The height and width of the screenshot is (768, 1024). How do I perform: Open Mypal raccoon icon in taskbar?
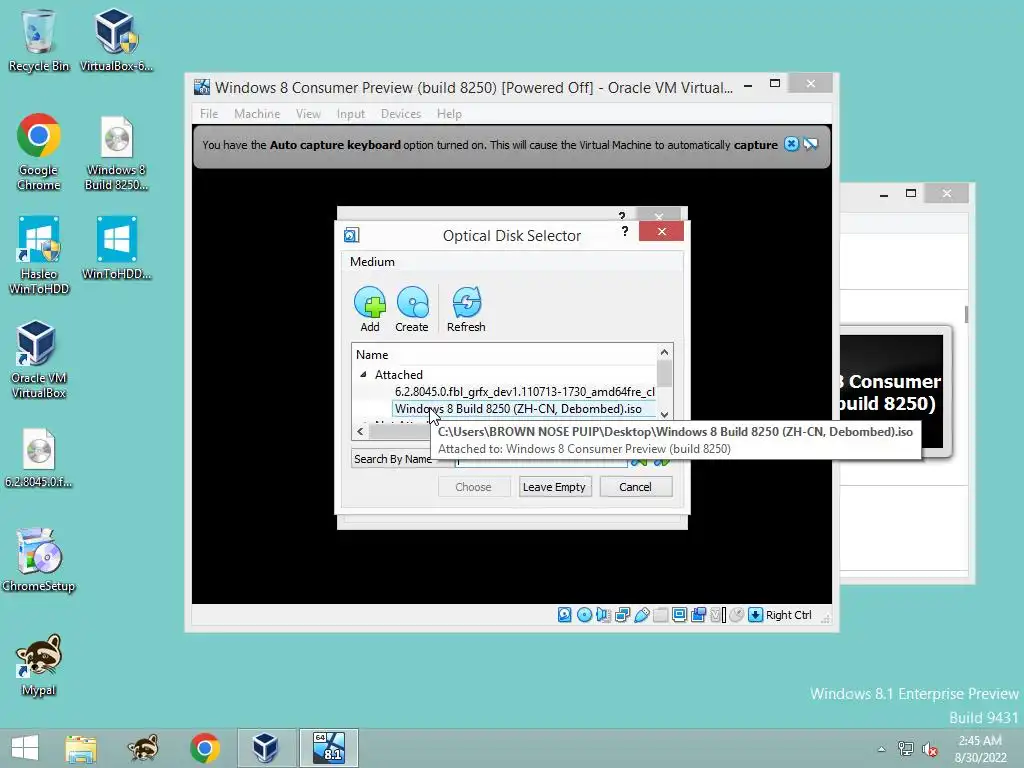pyautogui.click(x=142, y=748)
